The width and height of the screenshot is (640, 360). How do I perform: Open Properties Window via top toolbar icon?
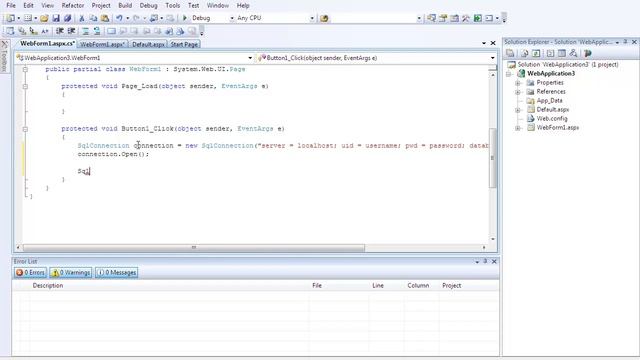tap(443, 18)
